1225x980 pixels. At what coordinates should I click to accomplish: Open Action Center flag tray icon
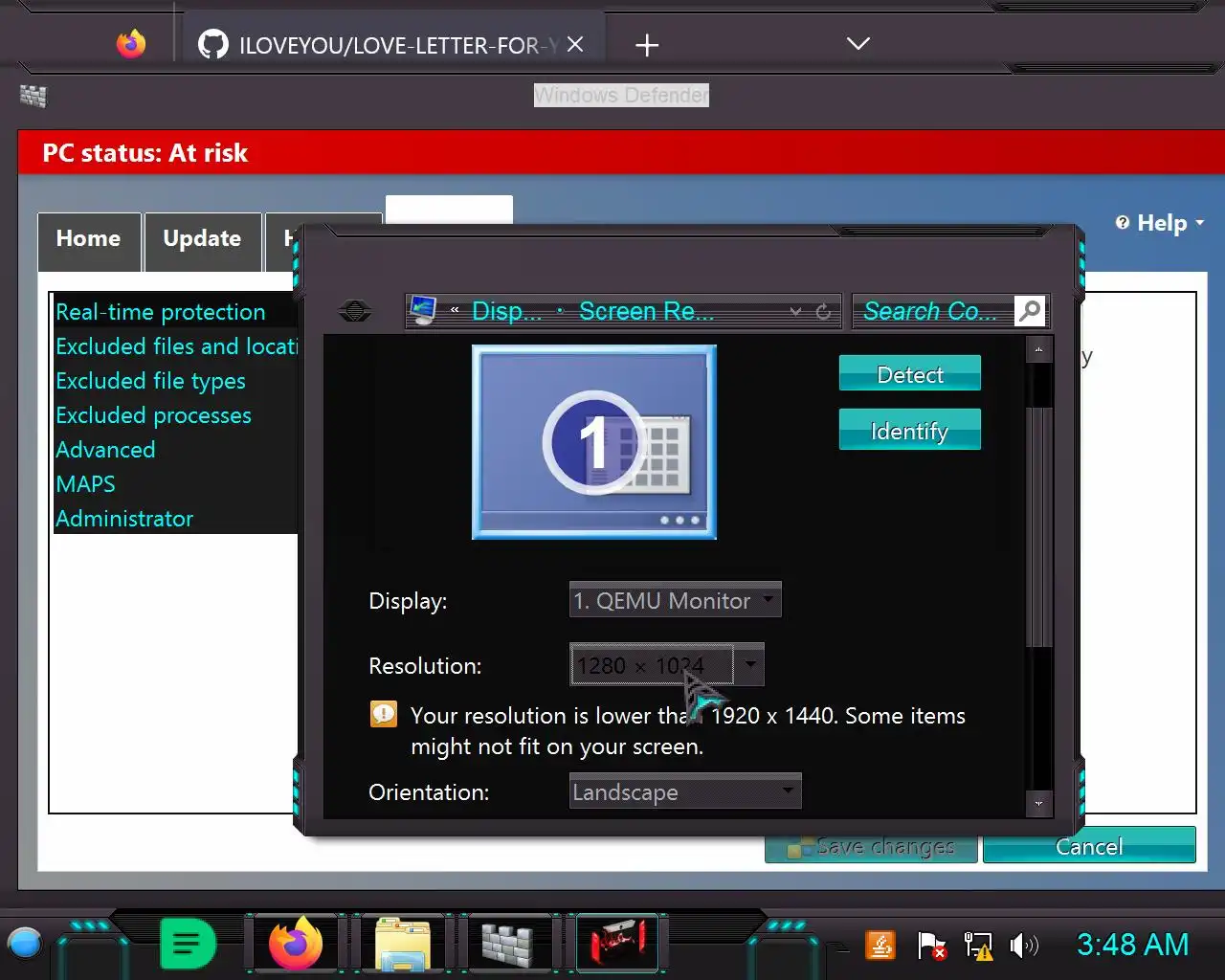click(930, 946)
